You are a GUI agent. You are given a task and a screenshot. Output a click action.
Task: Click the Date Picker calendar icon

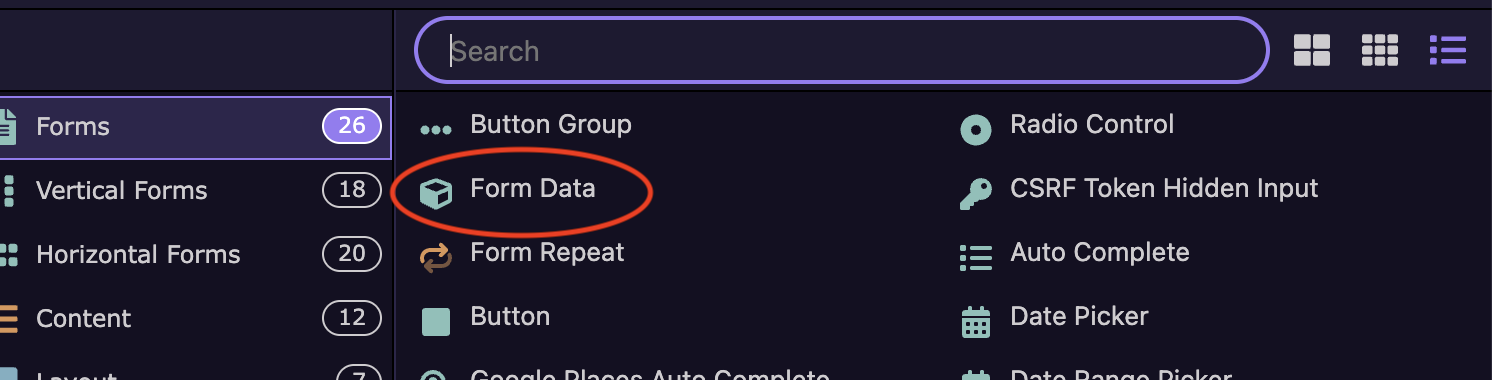click(x=975, y=321)
